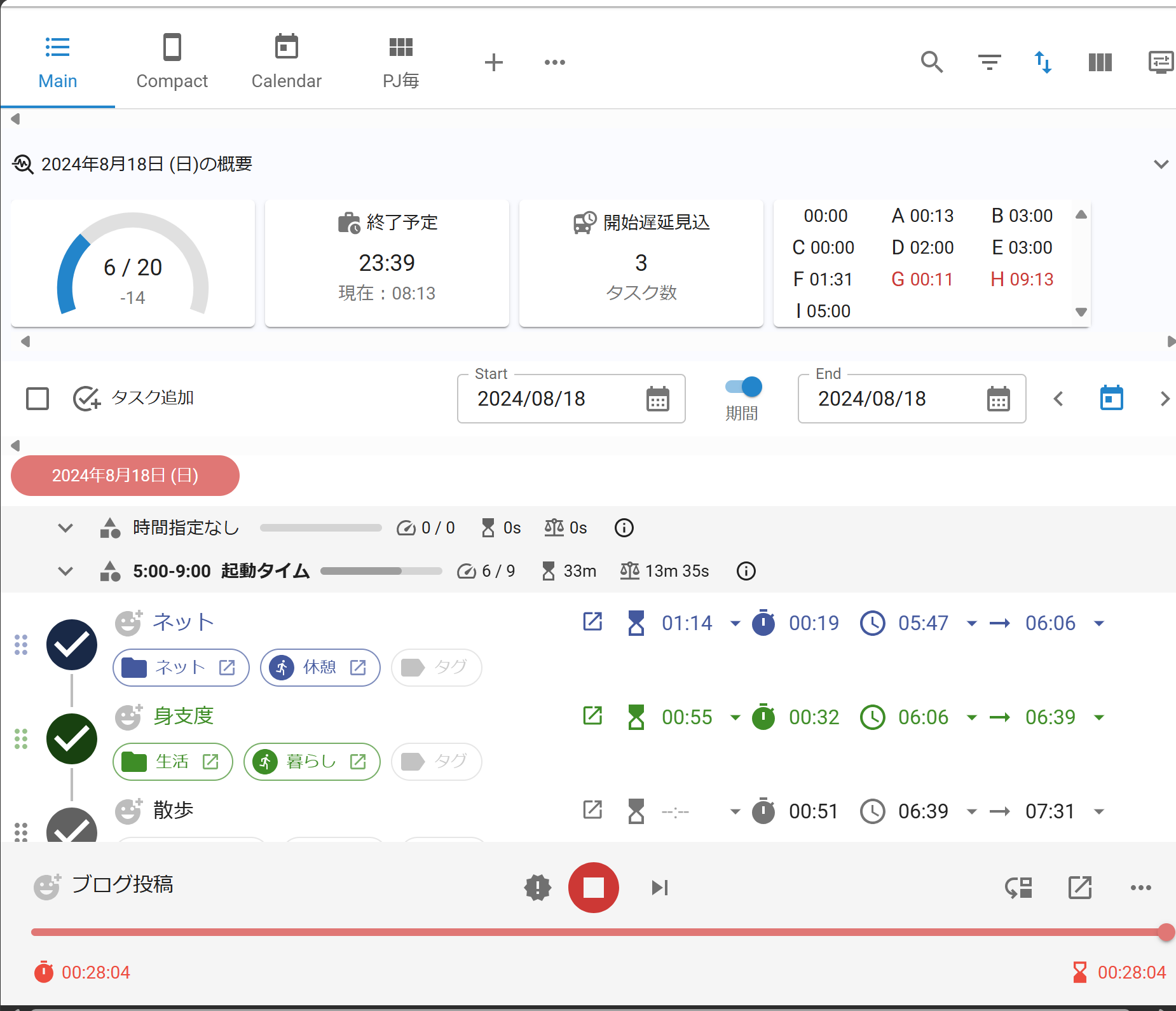Open running task in new window icon
The height and width of the screenshot is (1011, 1176).
tap(1080, 888)
